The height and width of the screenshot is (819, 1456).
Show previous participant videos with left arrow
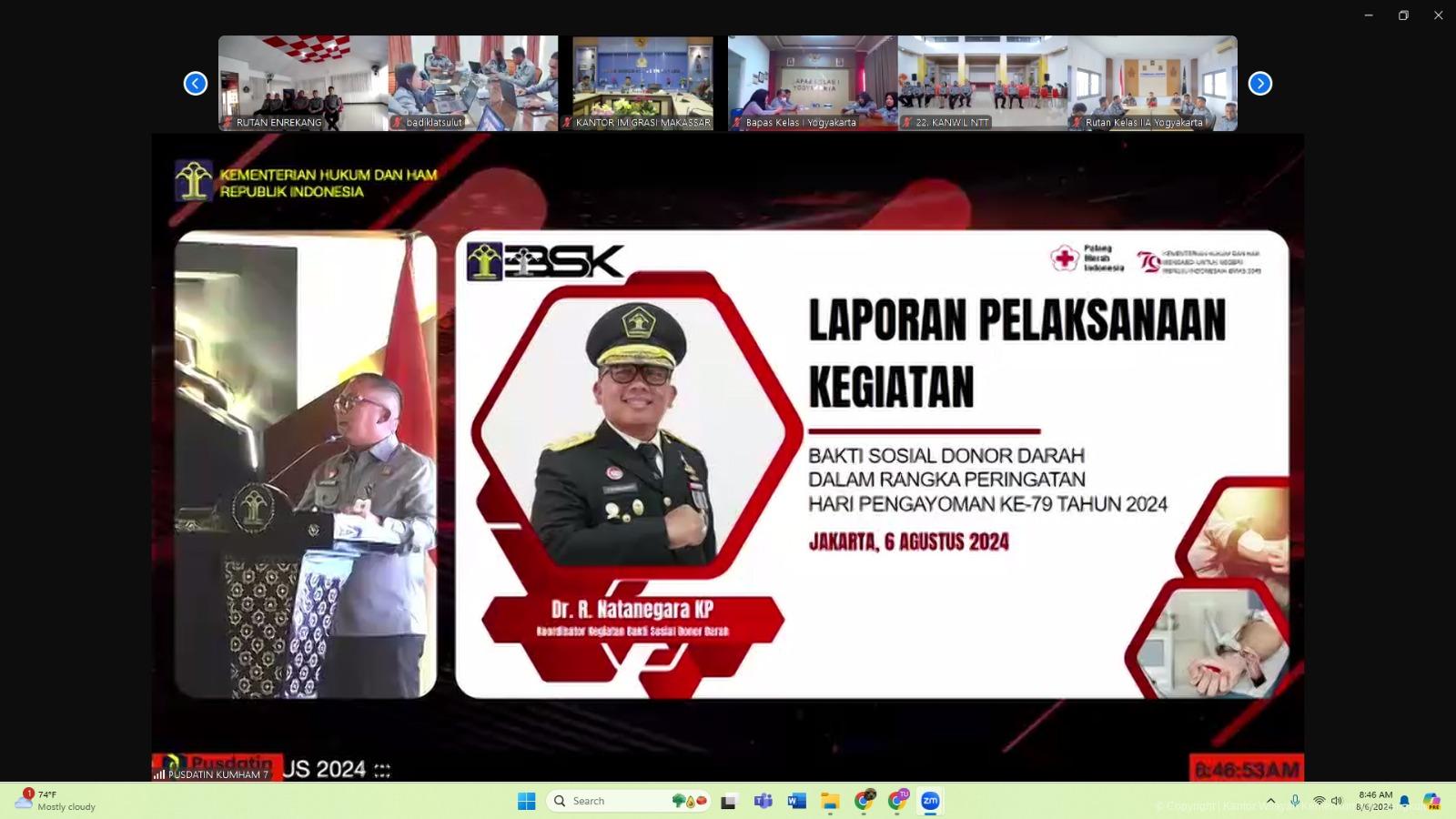tap(196, 84)
